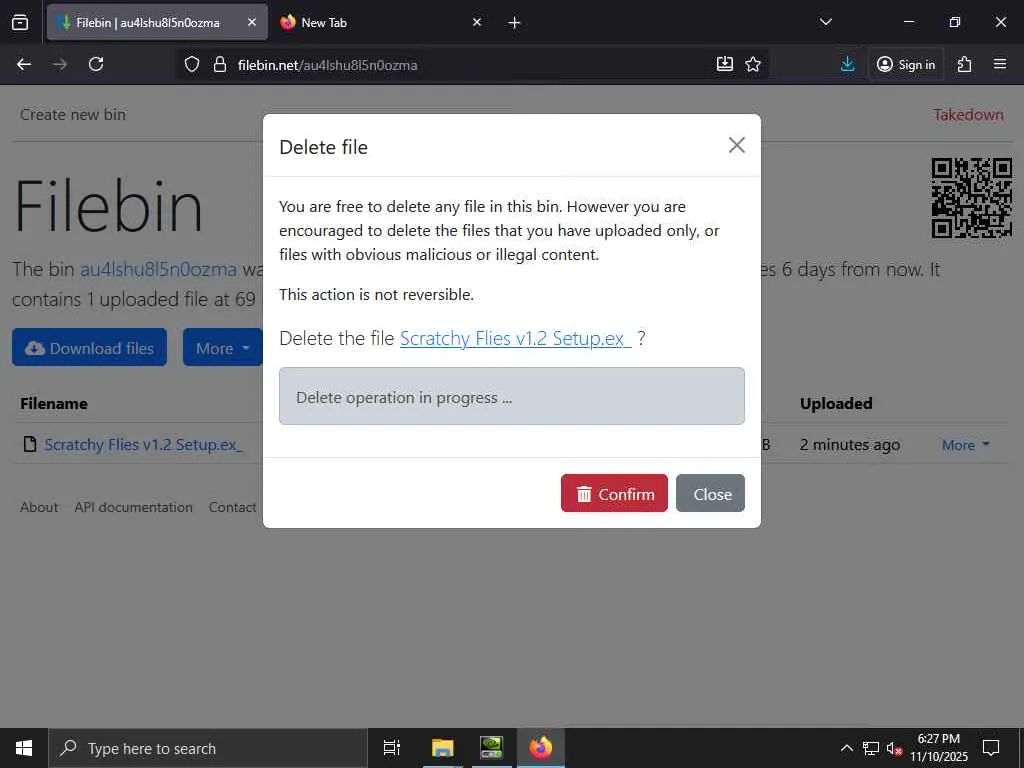This screenshot has height=768, width=1024.
Task: Click the blue Download files button
Action: coord(89,347)
